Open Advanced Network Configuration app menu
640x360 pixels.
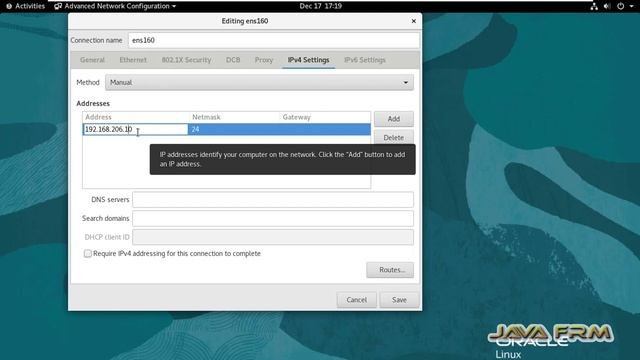(x=115, y=6)
